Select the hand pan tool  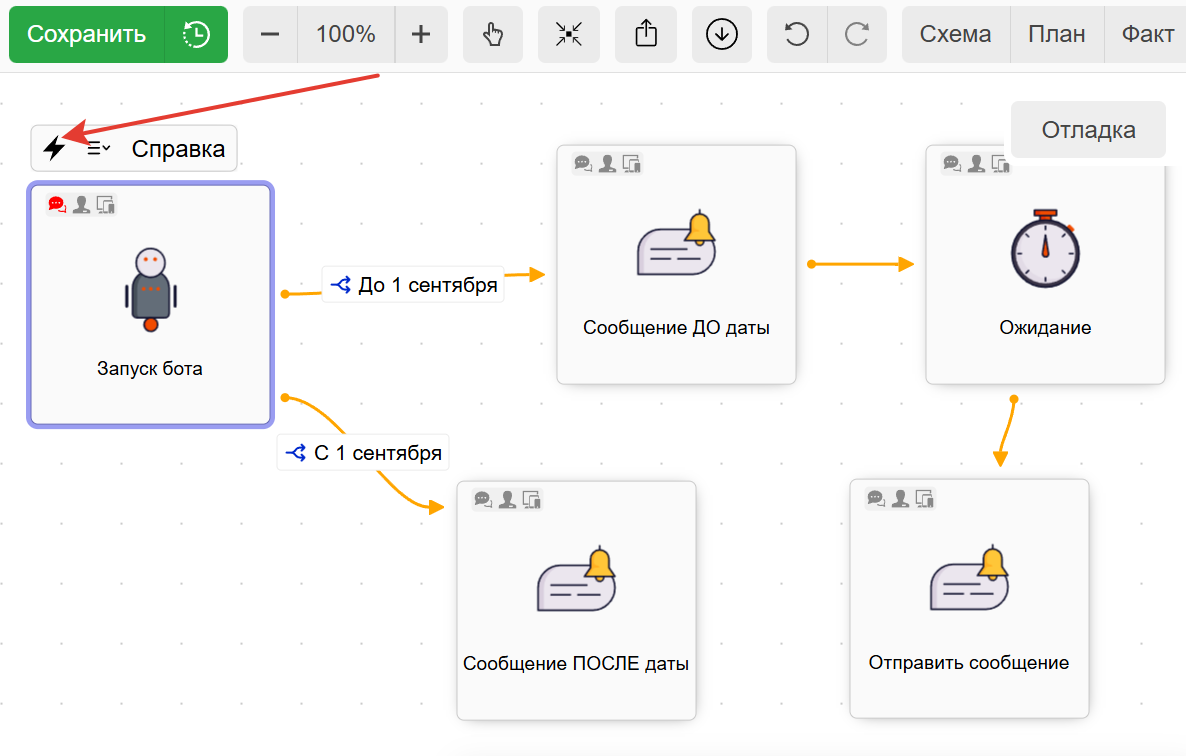pyautogui.click(x=493, y=34)
